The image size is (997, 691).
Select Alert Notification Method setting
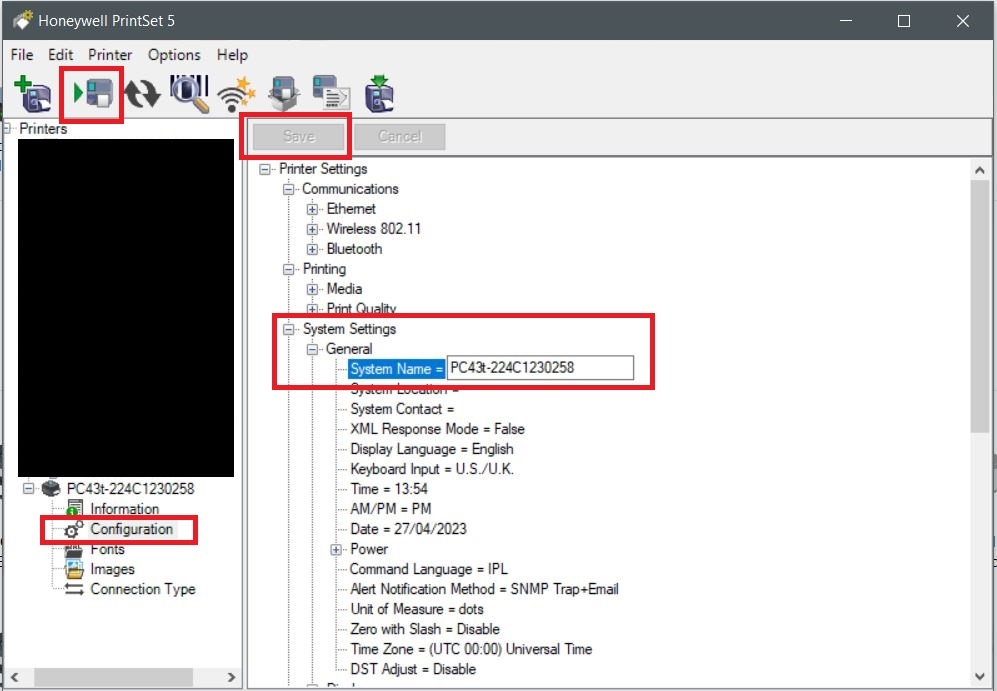tap(484, 589)
